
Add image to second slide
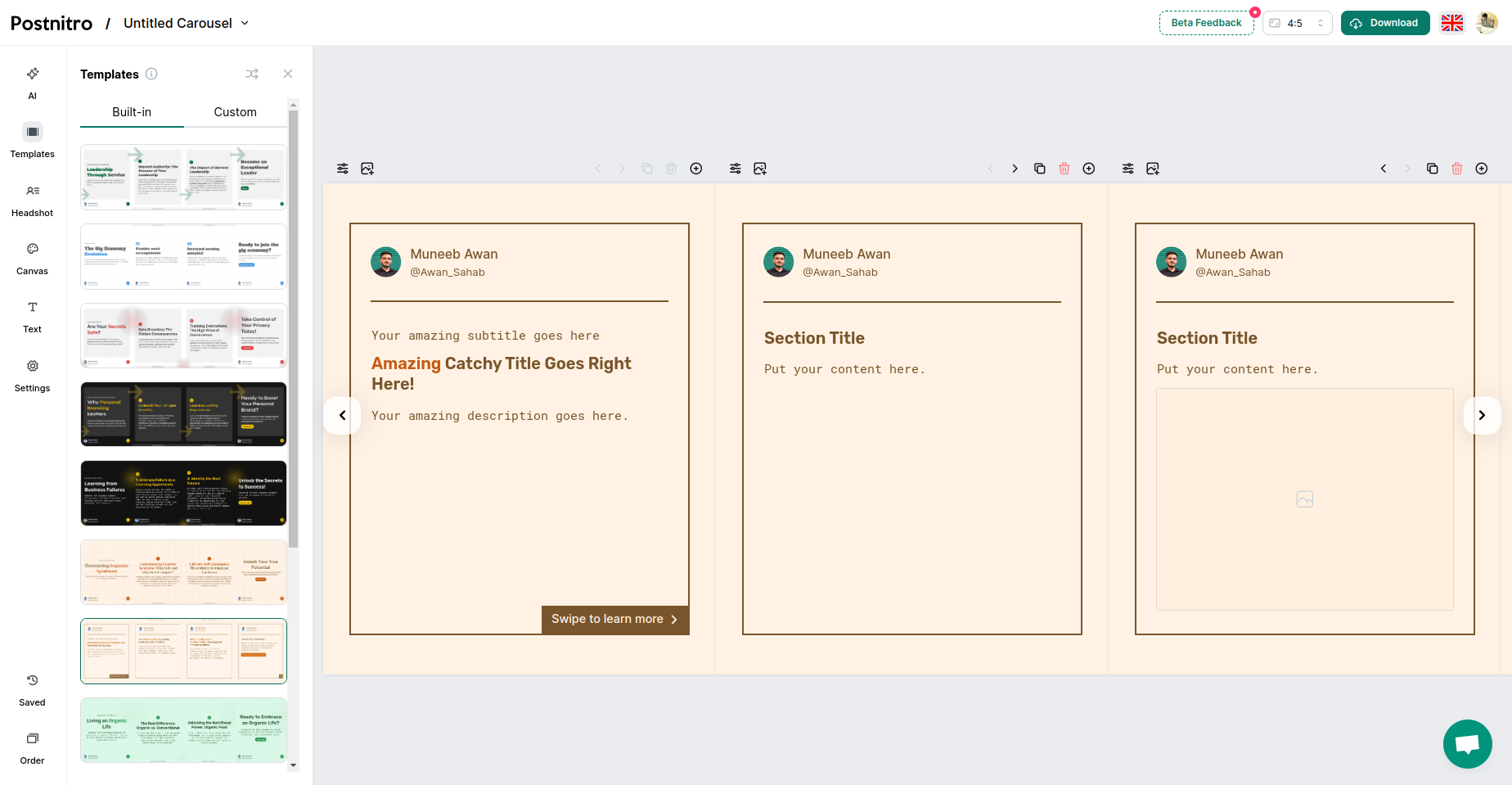pos(760,169)
